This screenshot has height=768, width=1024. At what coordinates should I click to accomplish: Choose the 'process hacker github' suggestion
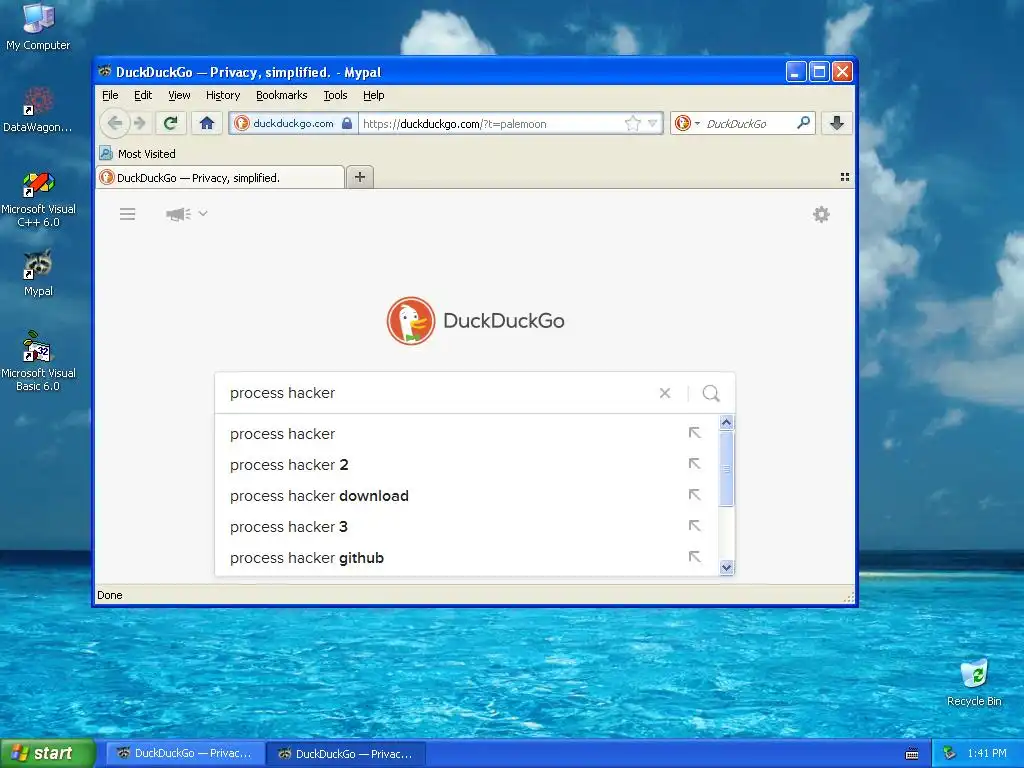466,558
